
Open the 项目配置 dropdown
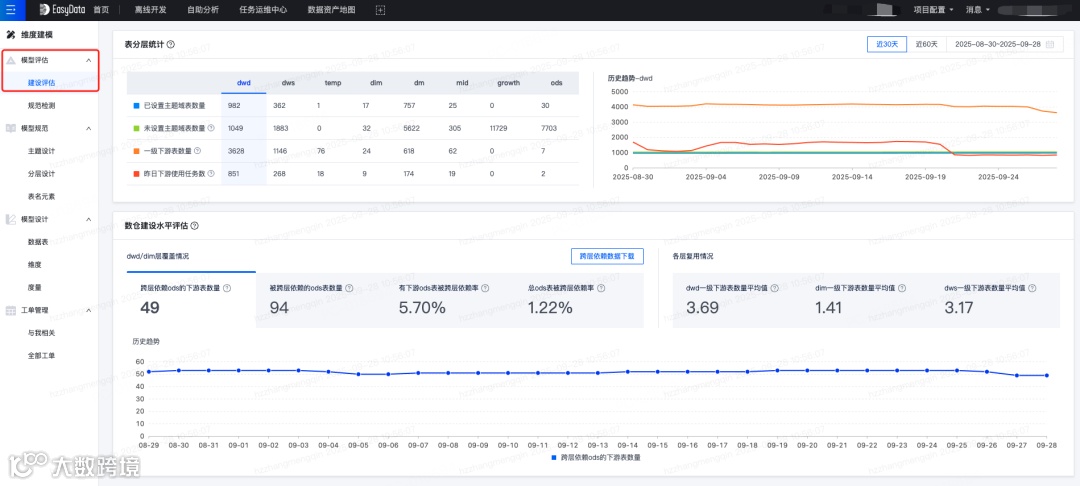(933, 10)
